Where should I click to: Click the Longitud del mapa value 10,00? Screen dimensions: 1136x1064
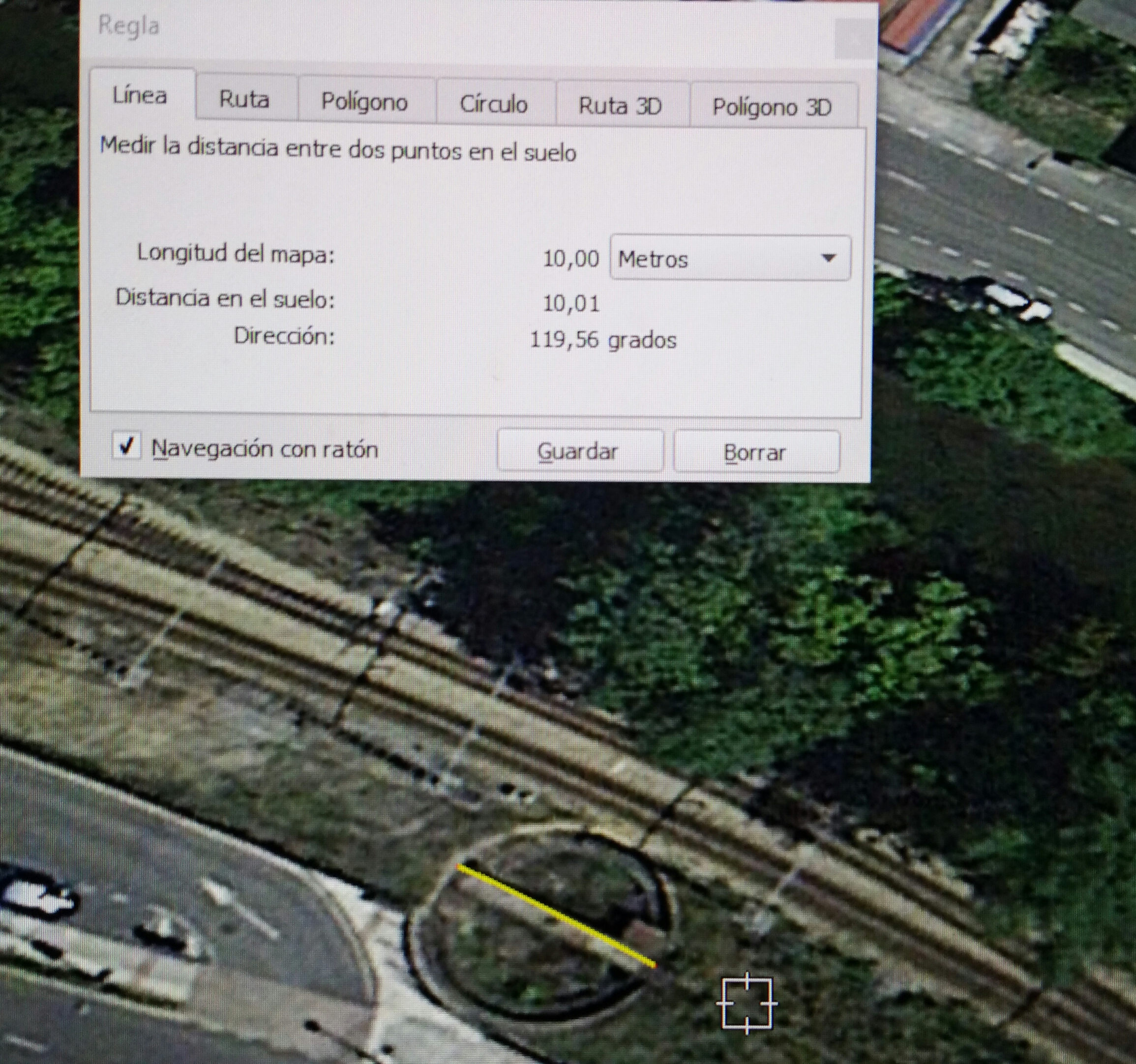571,259
